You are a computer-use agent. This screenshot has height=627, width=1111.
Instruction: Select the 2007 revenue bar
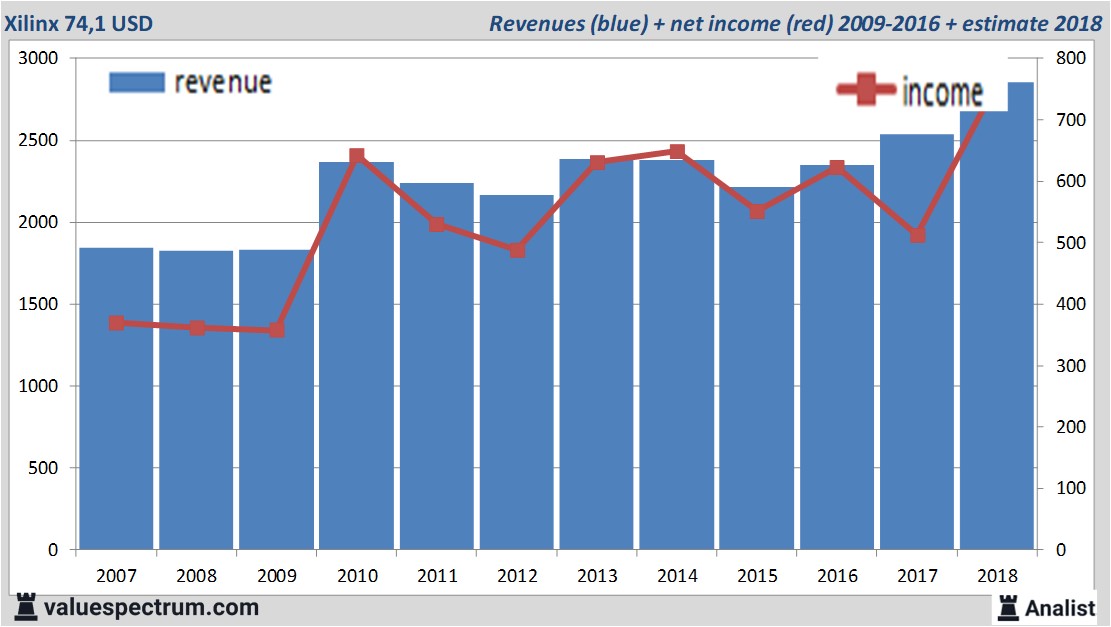[116, 398]
